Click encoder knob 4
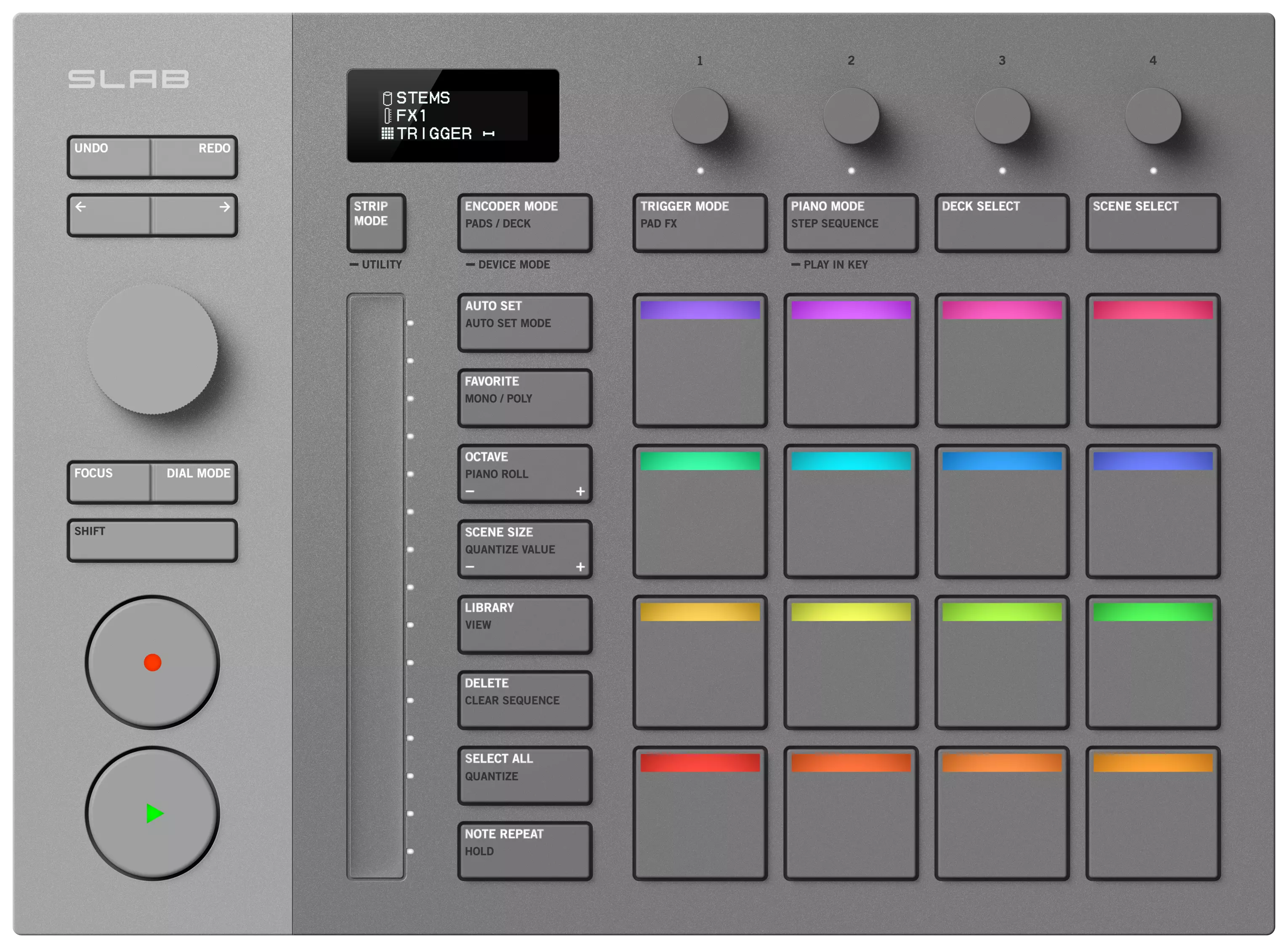The image size is (1288, 948). [1152, 115]
